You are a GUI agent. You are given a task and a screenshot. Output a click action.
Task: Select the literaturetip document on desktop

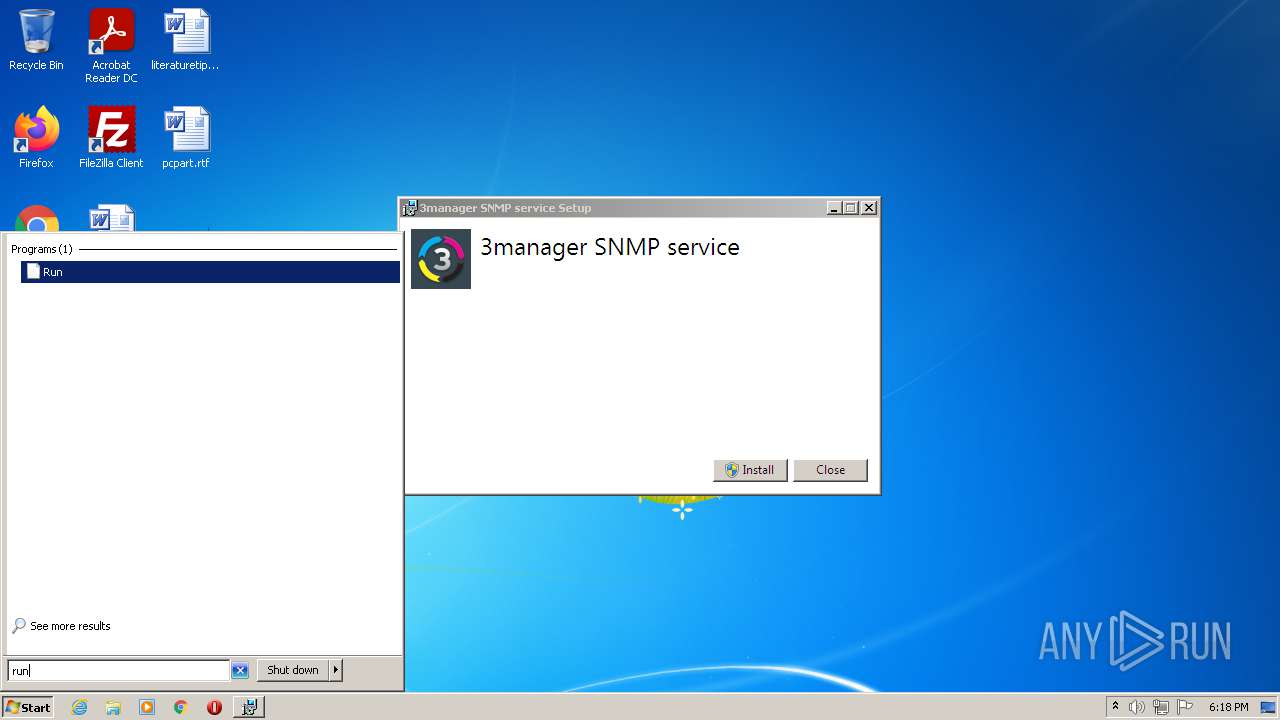coord(186,40)
